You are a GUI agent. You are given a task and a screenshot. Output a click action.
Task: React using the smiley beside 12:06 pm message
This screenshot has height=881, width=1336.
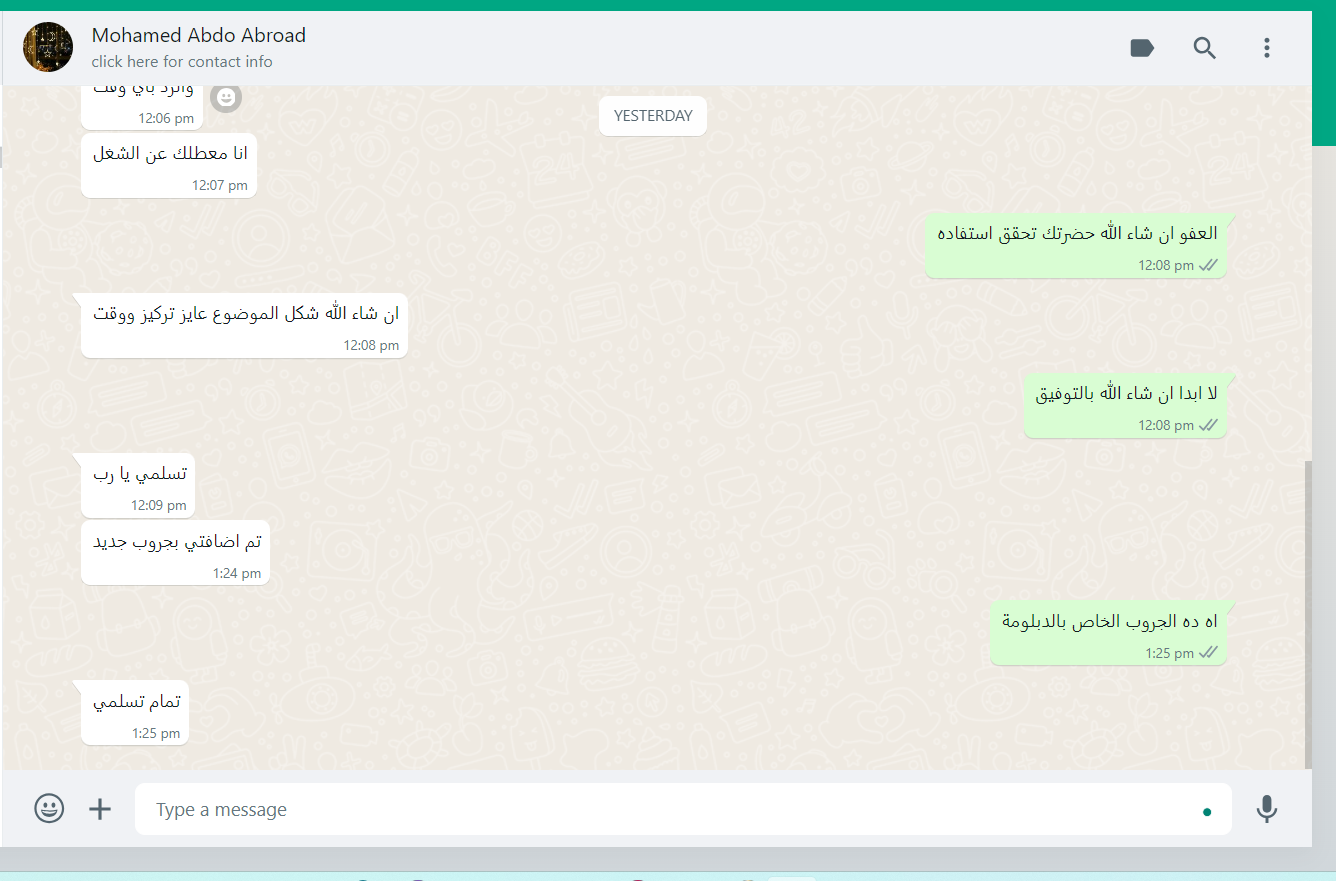(227, 97)
